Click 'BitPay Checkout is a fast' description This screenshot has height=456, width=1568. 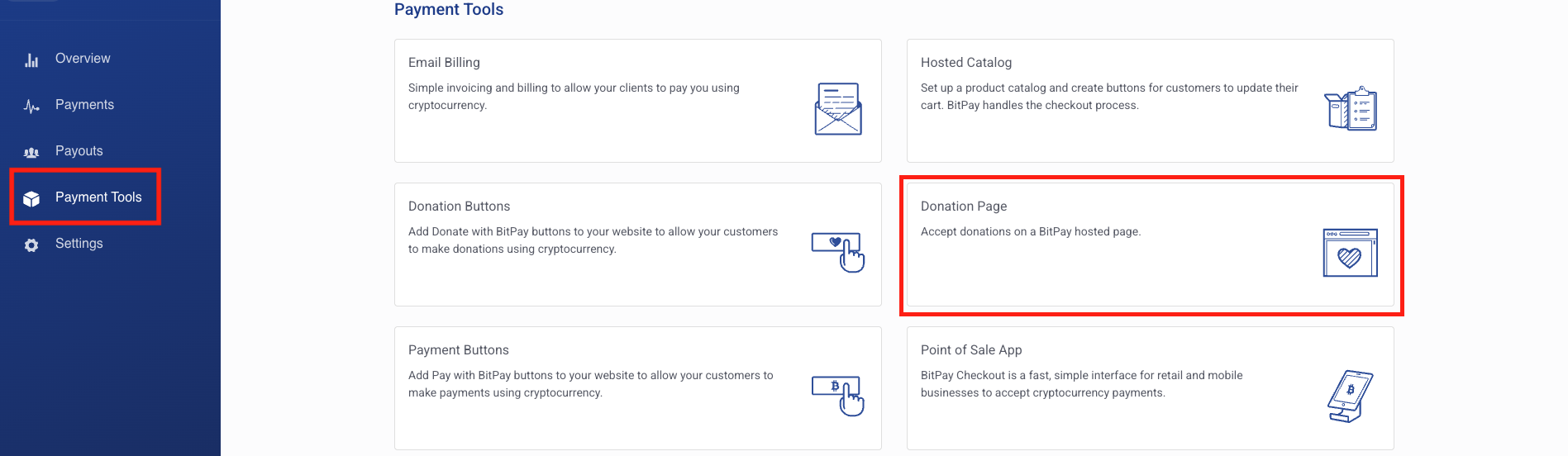pyautogui.click(x=1082, y=384)
